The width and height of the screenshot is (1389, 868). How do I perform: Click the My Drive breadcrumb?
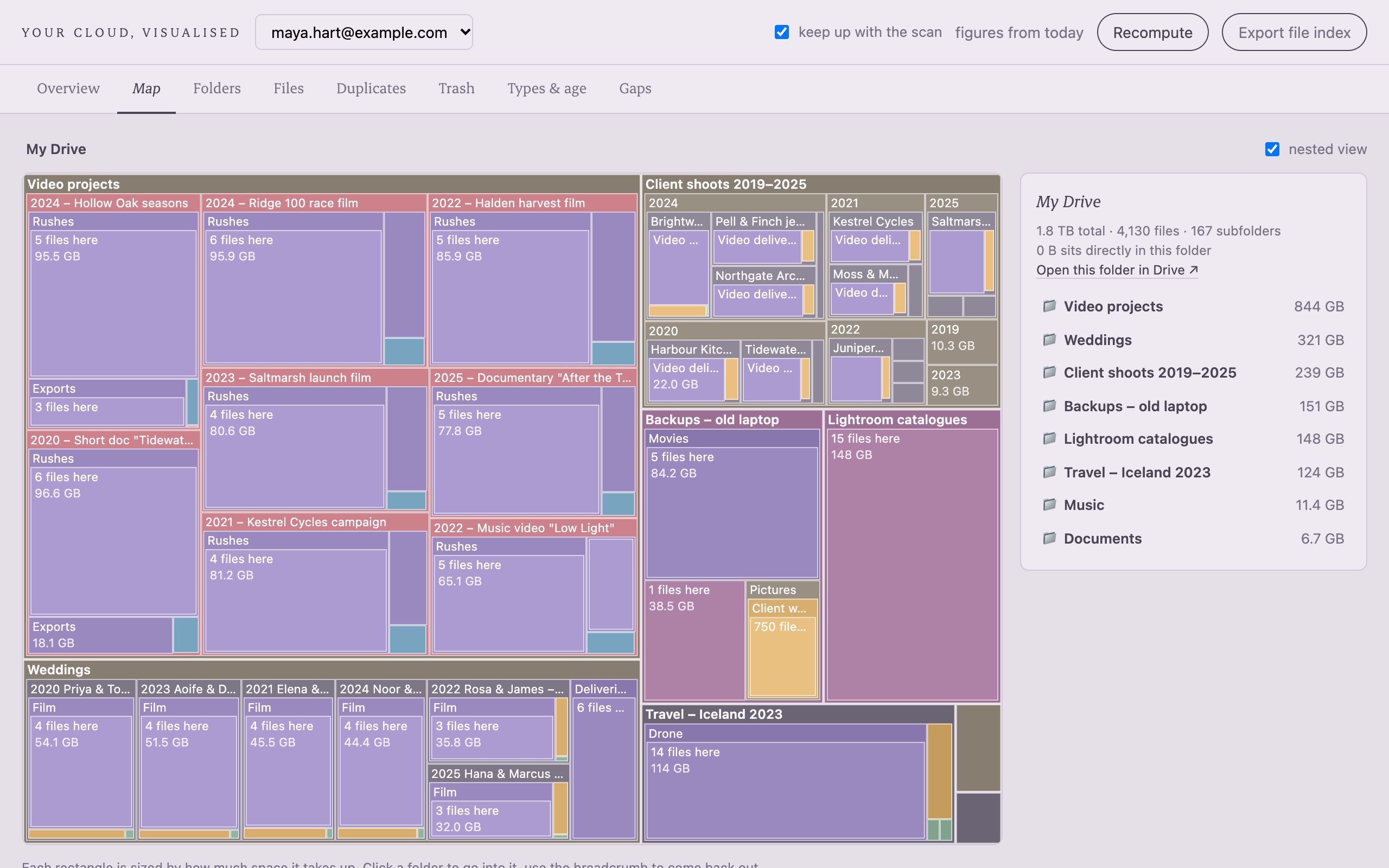click(56, 149)
